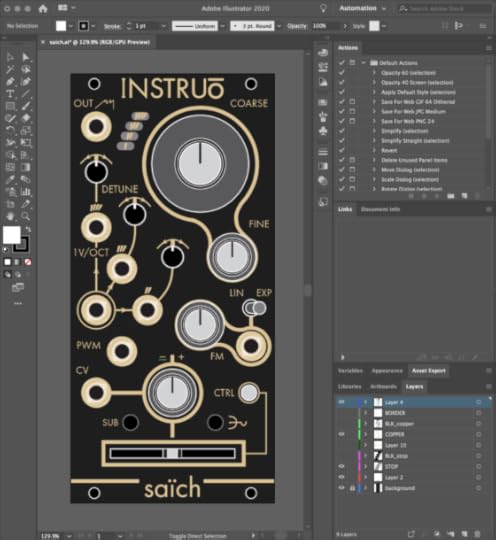Screen dimensions: 496x540
Task: Expand the COPPER layer contents
Action: click(x=366, y=434)
